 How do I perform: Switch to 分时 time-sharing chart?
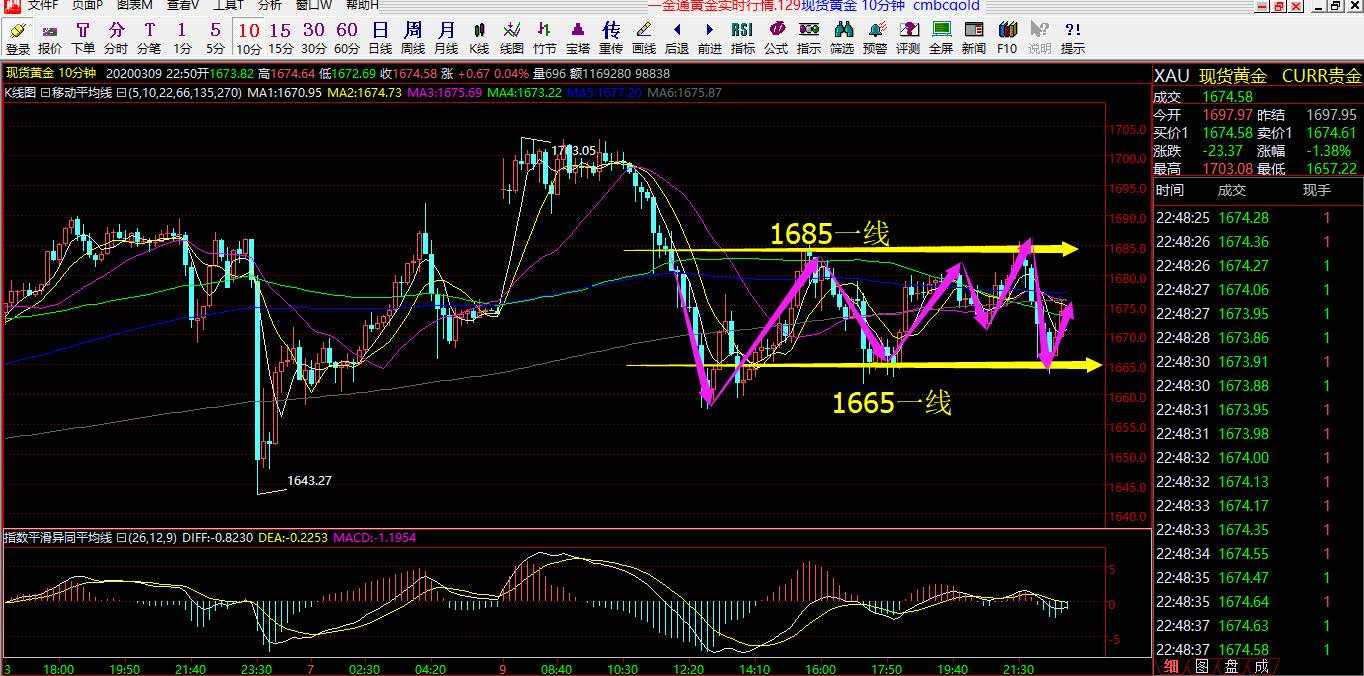(116, 38)
